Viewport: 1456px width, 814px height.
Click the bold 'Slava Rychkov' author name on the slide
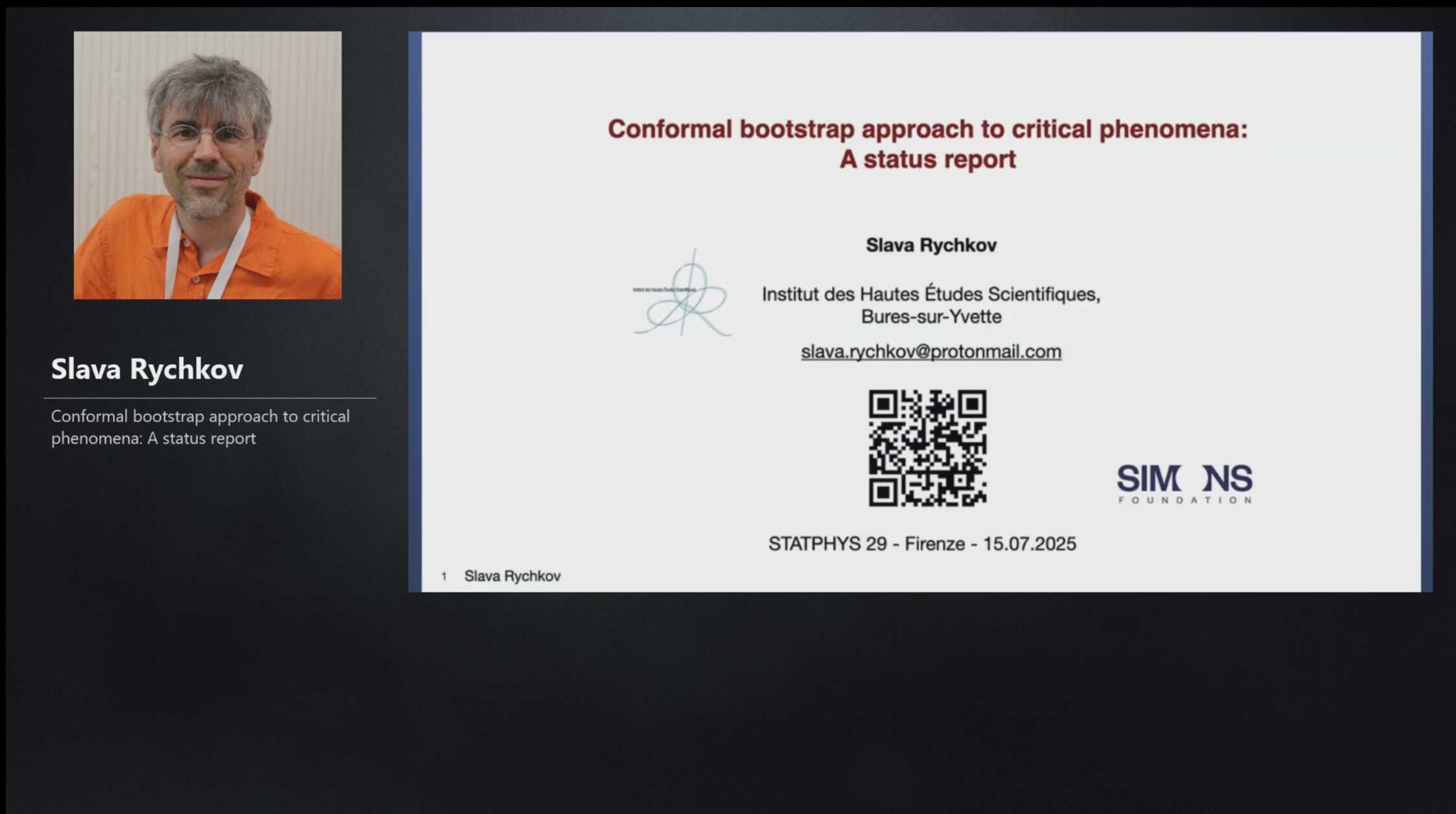931,246
